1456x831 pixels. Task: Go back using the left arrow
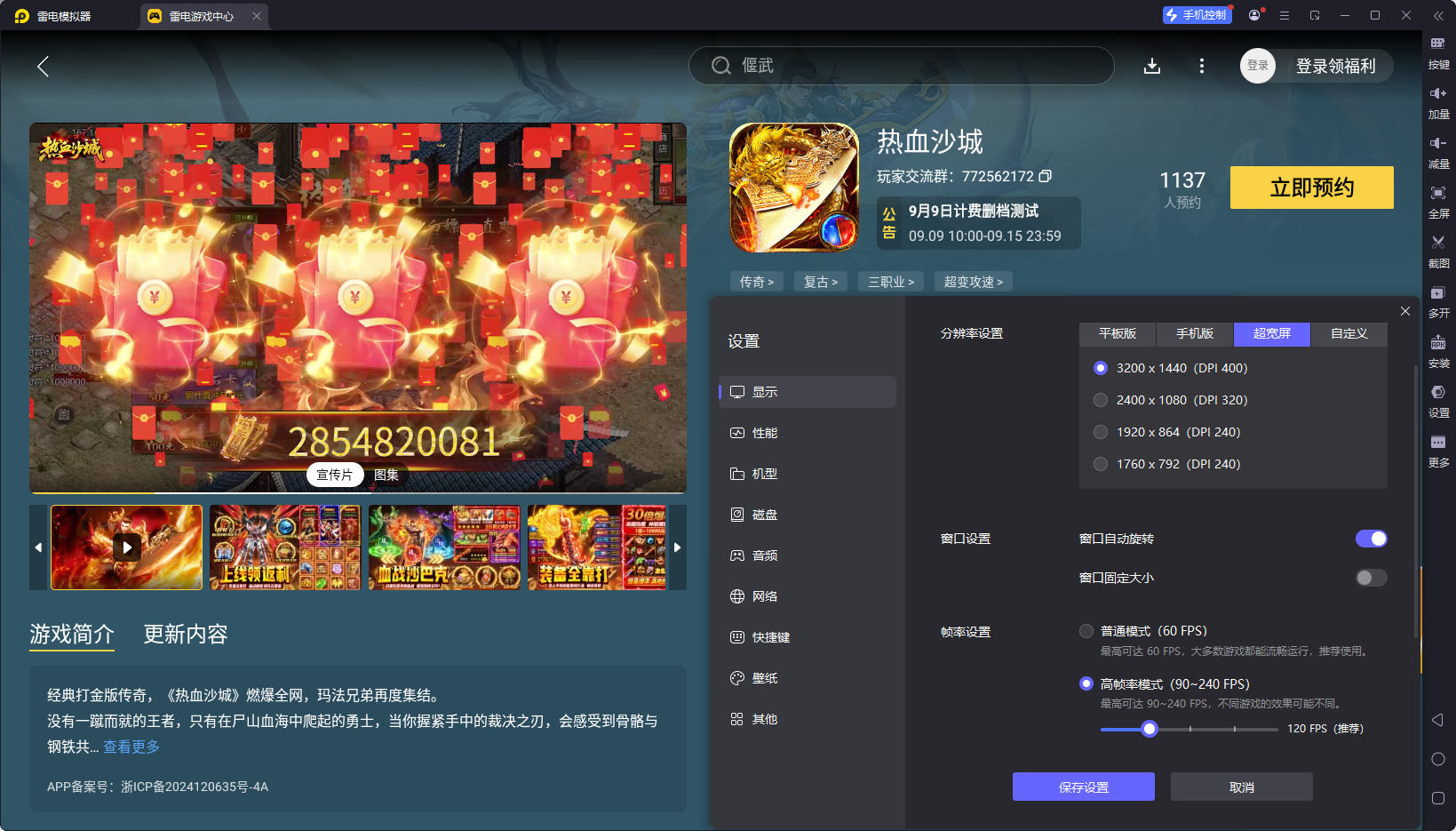[43, 66]
